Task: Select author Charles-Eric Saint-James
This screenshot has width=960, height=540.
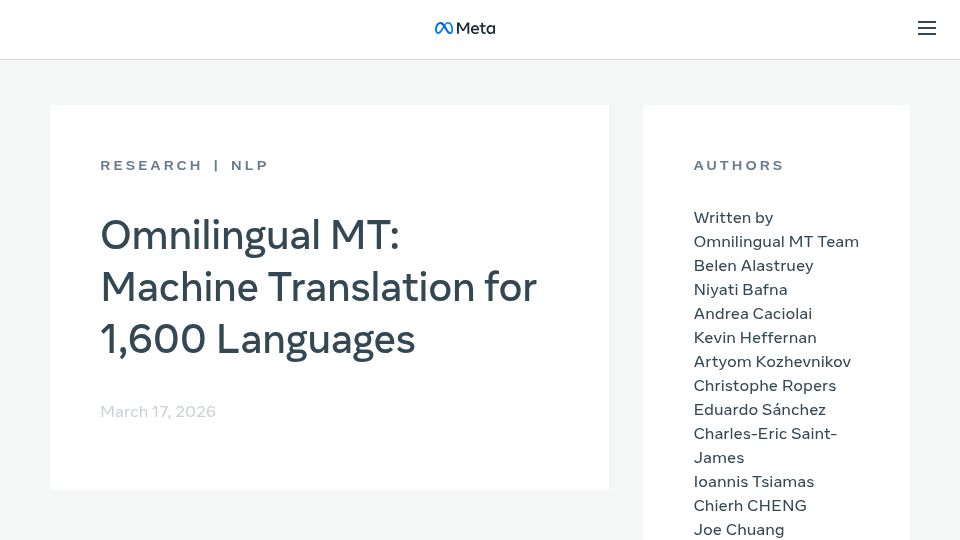Action: point(765,446)
